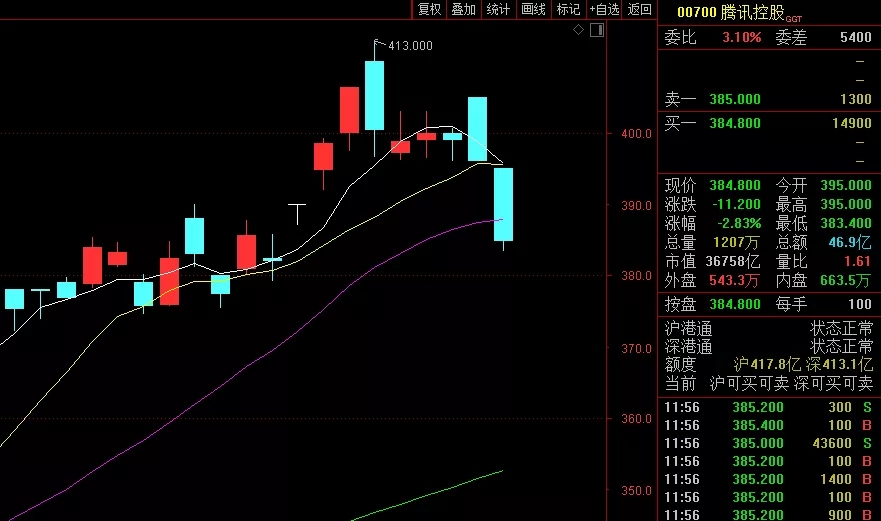Click the 腾讯控股 stock name title

pyautogui.click(x=752, y=12)
